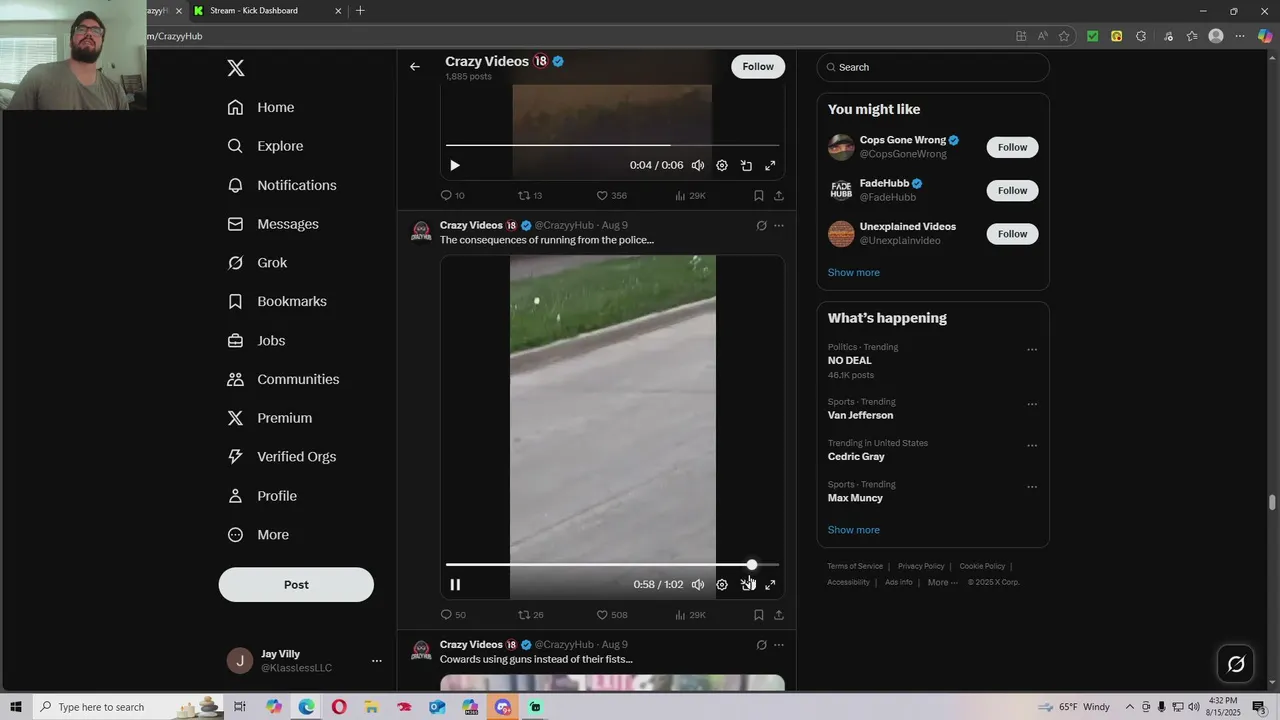Open options for Van Jefferson trend
Viewport: 1280px width, 720px height.
coord(1032,405)
